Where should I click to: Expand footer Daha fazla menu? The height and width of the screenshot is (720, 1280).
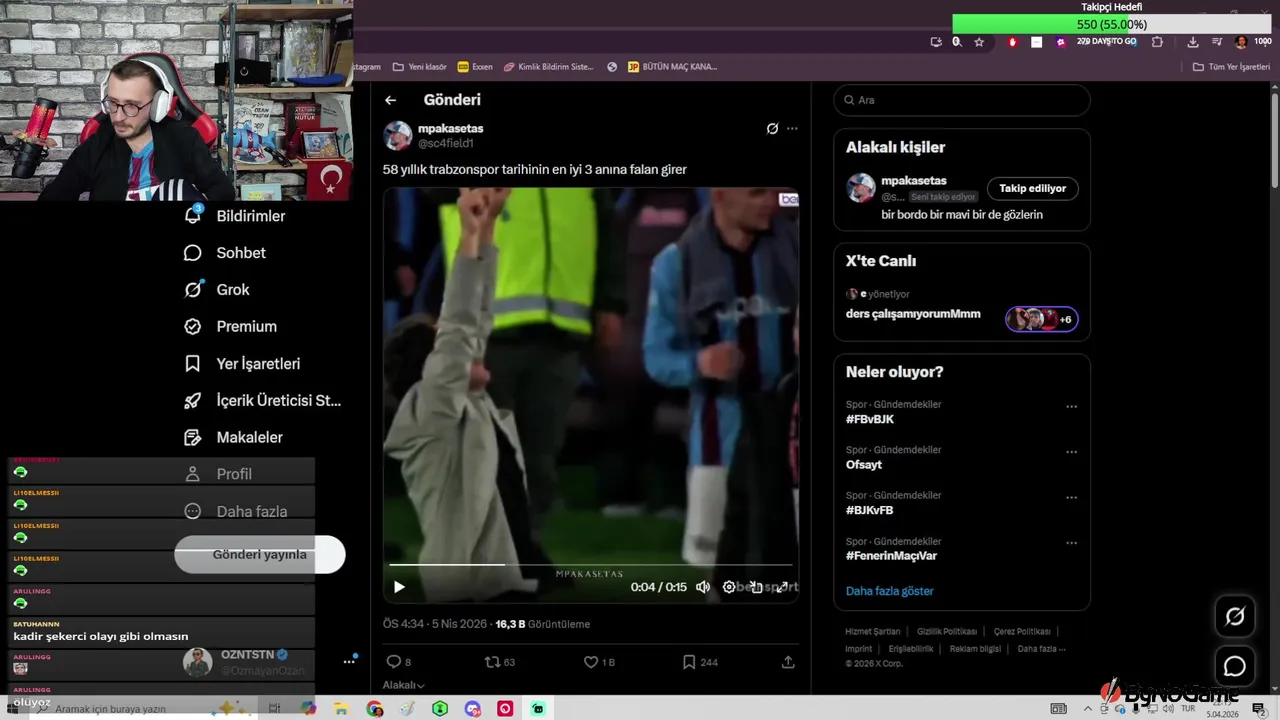tap(1042, 649)
